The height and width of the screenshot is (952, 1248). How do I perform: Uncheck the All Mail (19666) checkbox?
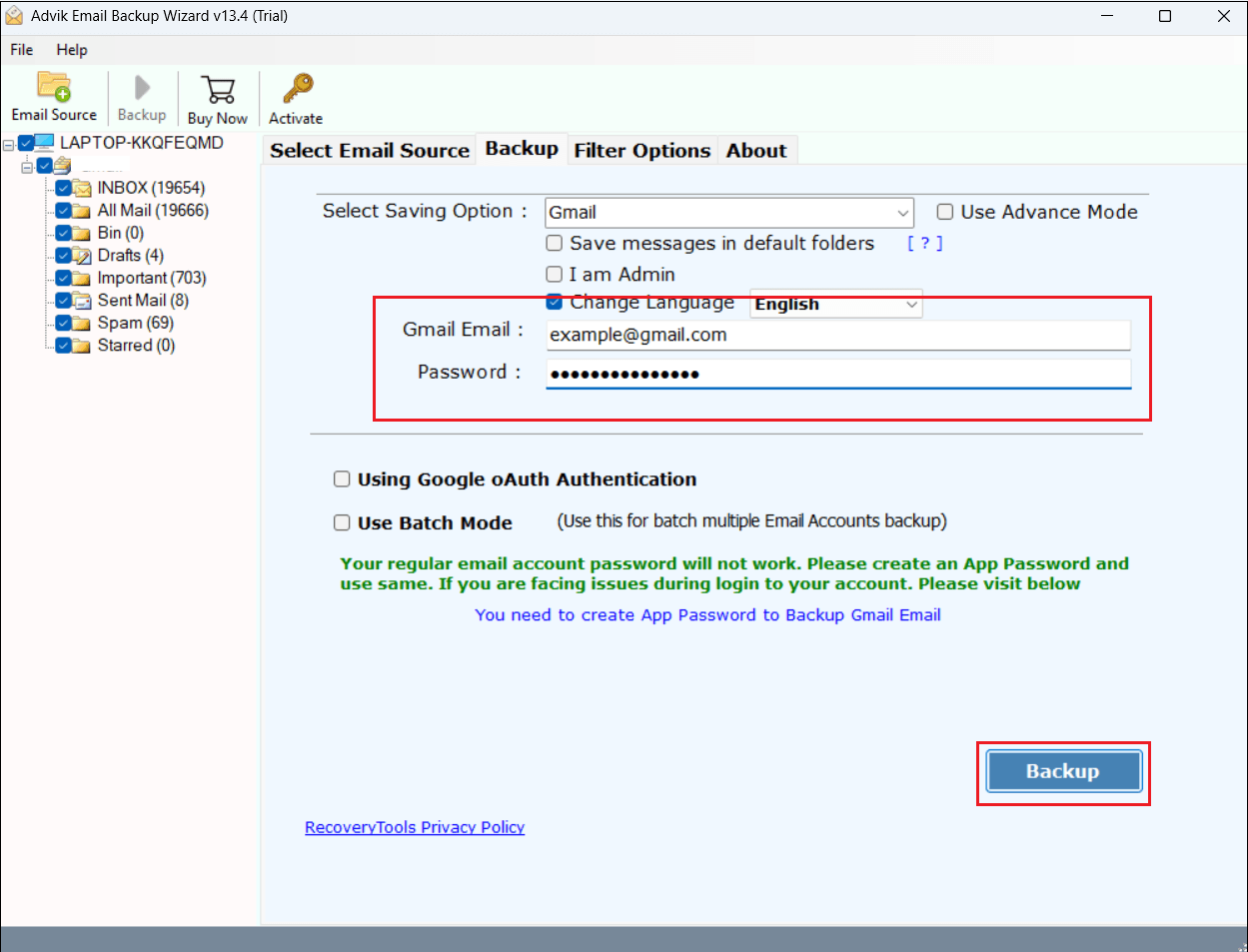point(64,211)
